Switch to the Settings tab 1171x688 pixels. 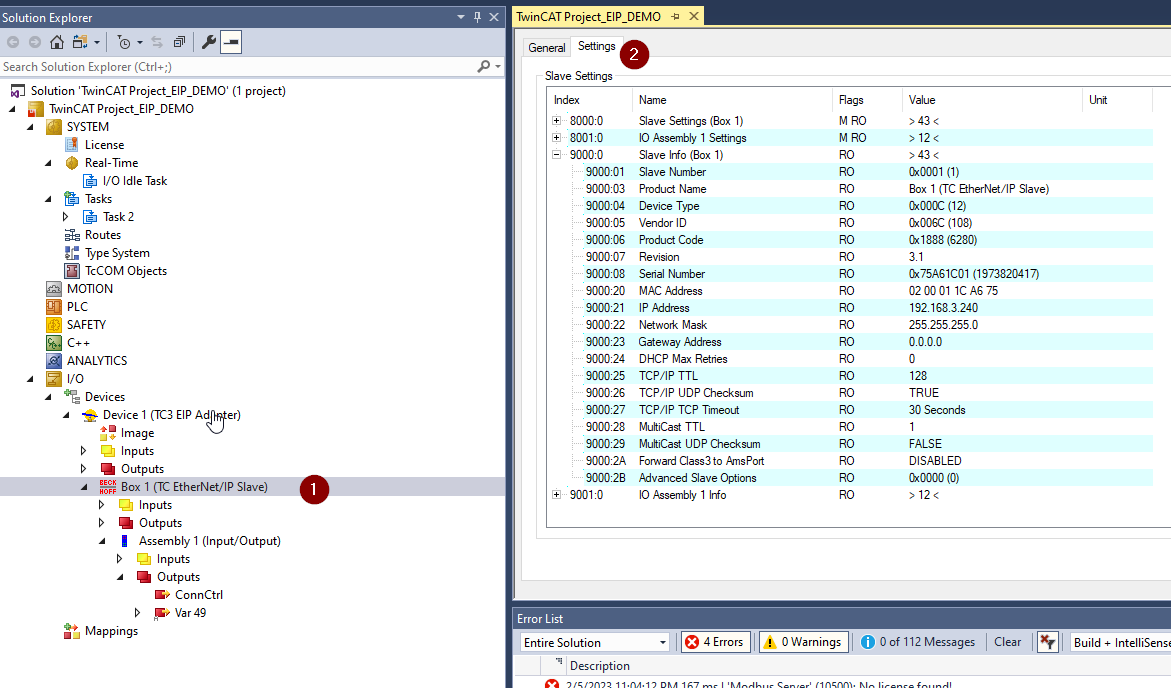(x=597, y=46)
